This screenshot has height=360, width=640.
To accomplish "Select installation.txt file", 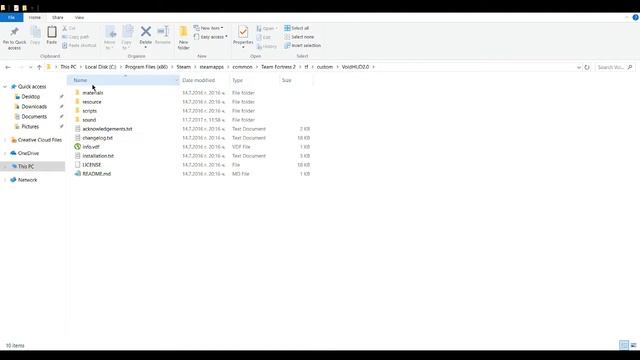I will pos(98,156).
